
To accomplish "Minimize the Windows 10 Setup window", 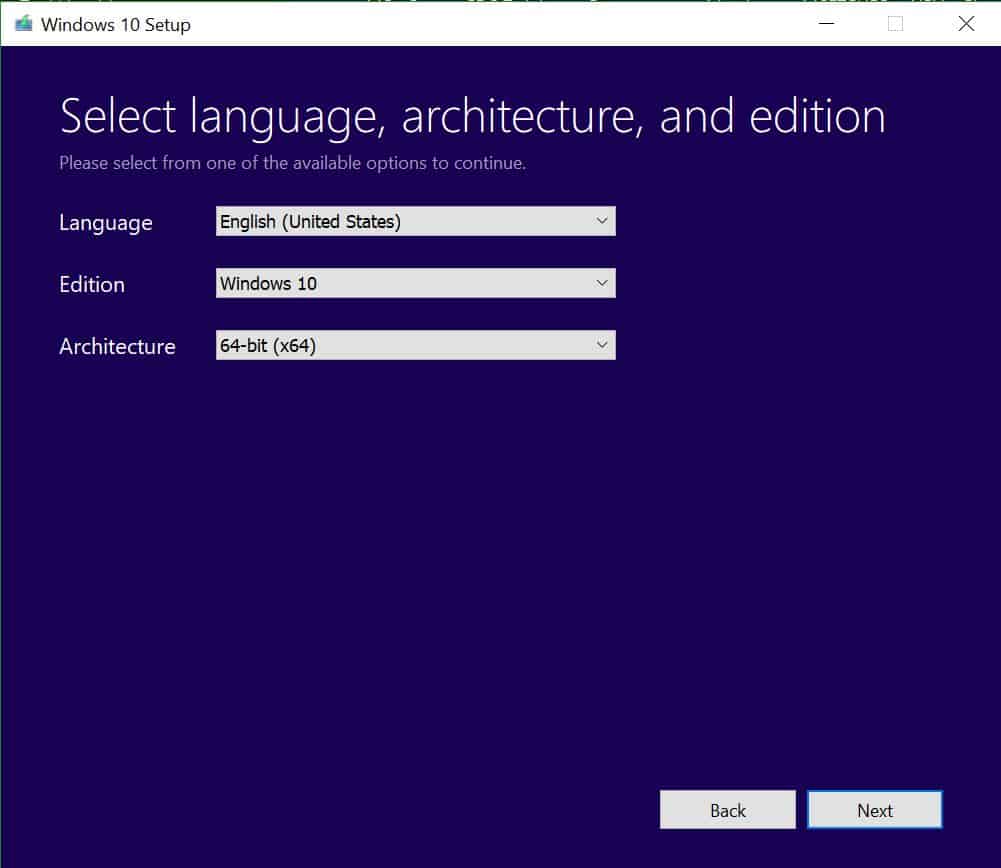I will [x=826, y=23].
